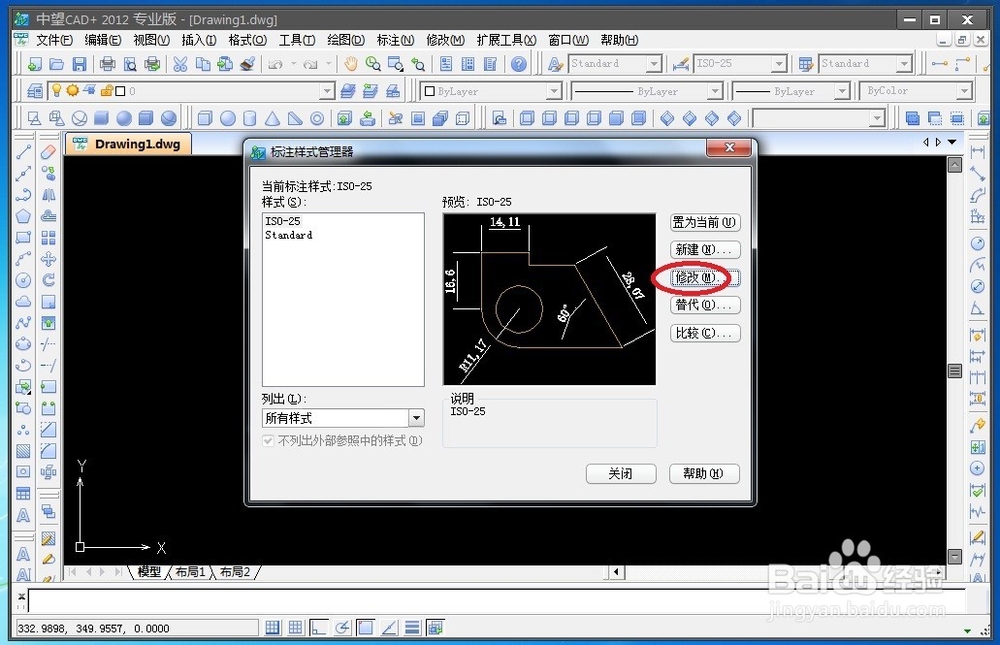Screen dimensions: 1000x645
Task: Open the lineweight ByLayer dropdown
Action: coord(842,91)
